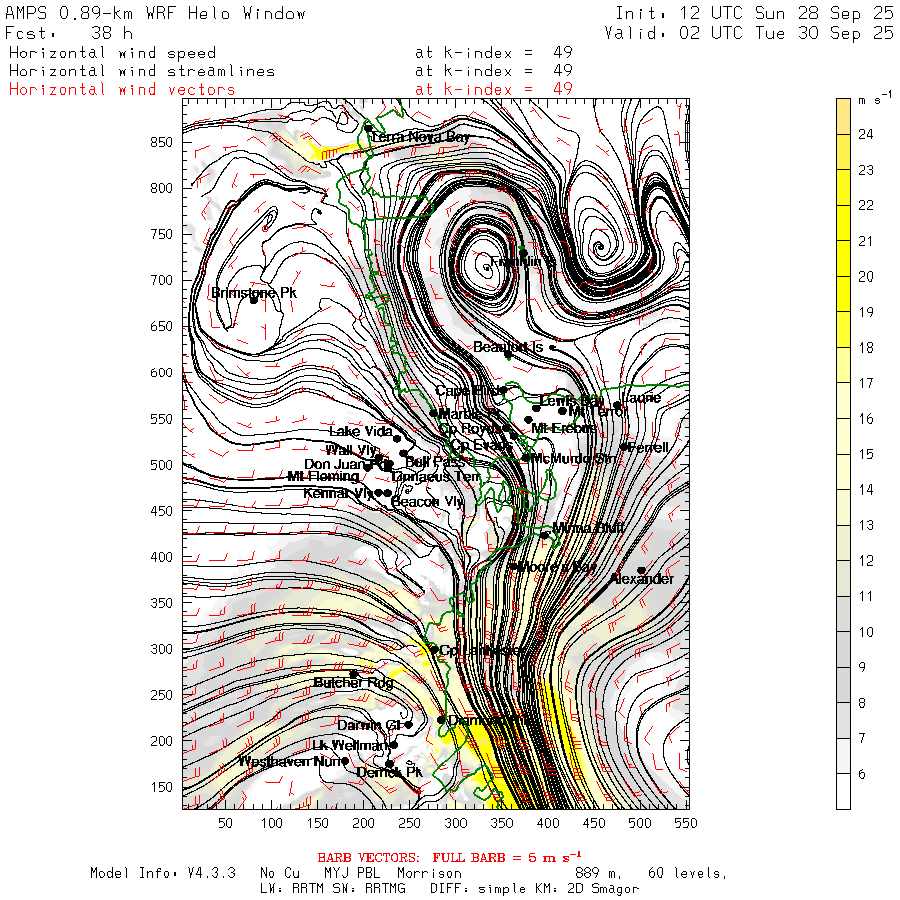Image resolution: width=900 pixels, height=900 pixels.
Task: Select the Moore's Bay label
Action: pos(557,567)
